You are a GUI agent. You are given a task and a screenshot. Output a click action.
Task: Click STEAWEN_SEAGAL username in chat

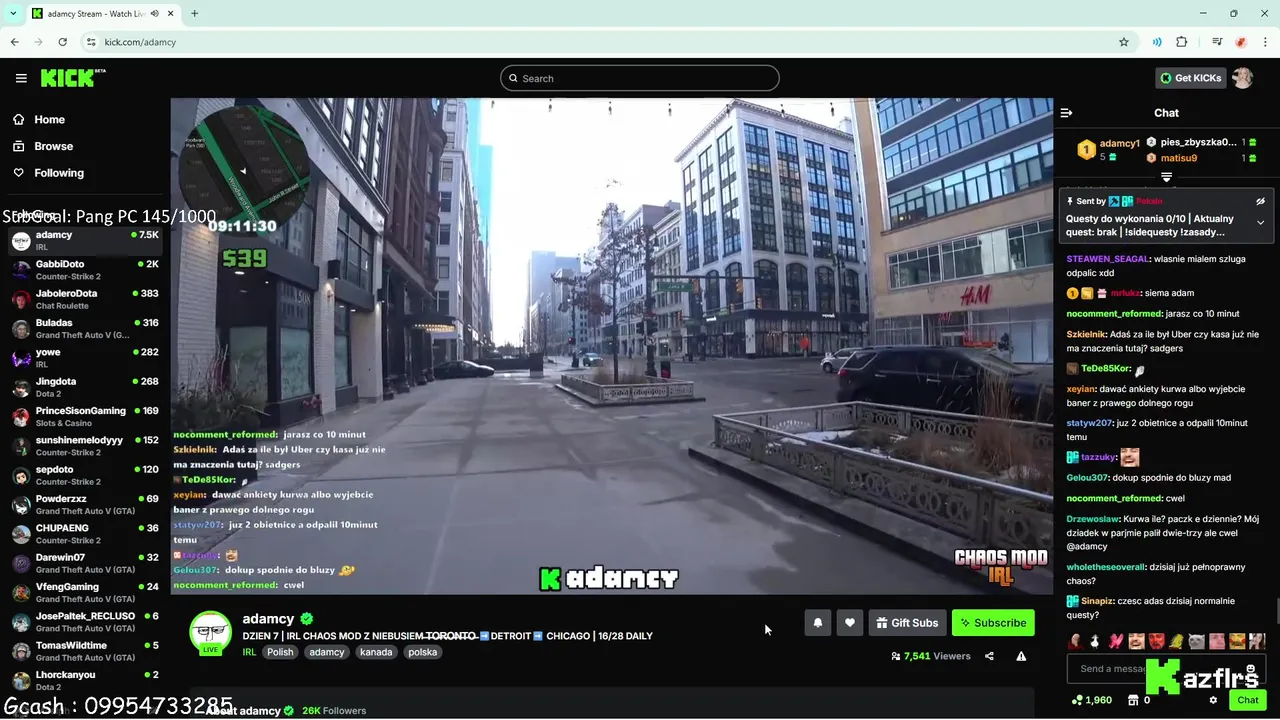pyautogui.click(x=1108, y=259)
